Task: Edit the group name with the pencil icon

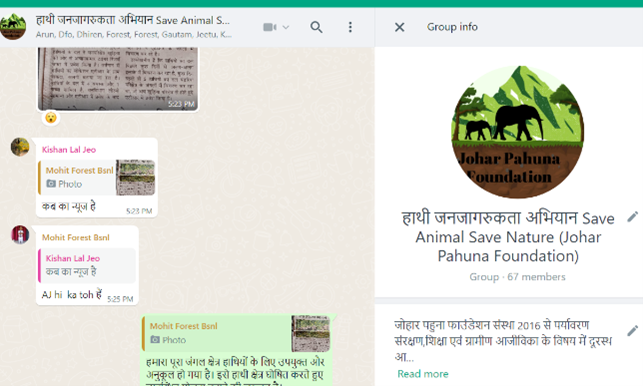Action: tap(632, 217)
